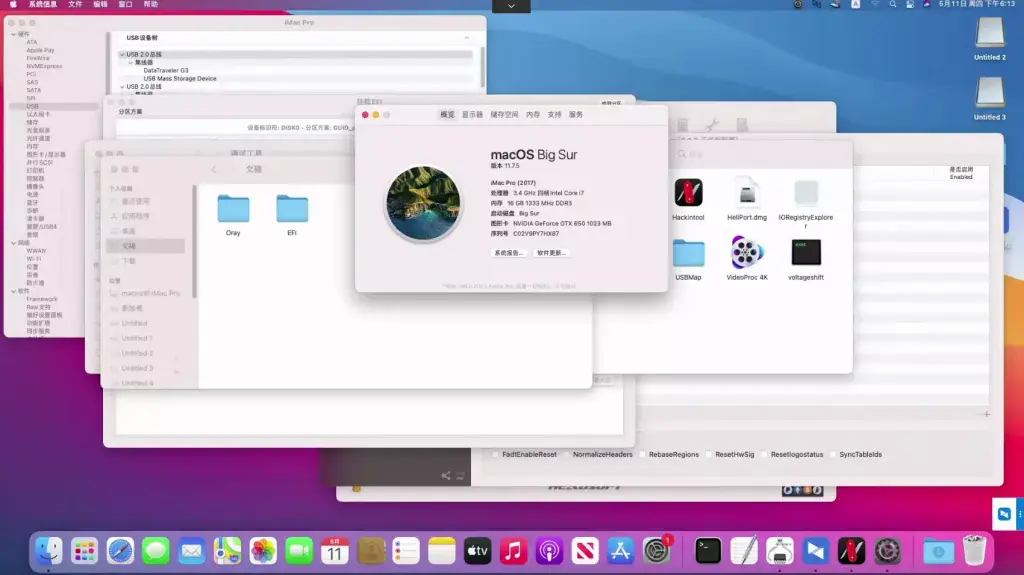The image size is (1024, 575).
Task: Toggle the FadtEnableReset checkbox
Action: tap(496, 454)
